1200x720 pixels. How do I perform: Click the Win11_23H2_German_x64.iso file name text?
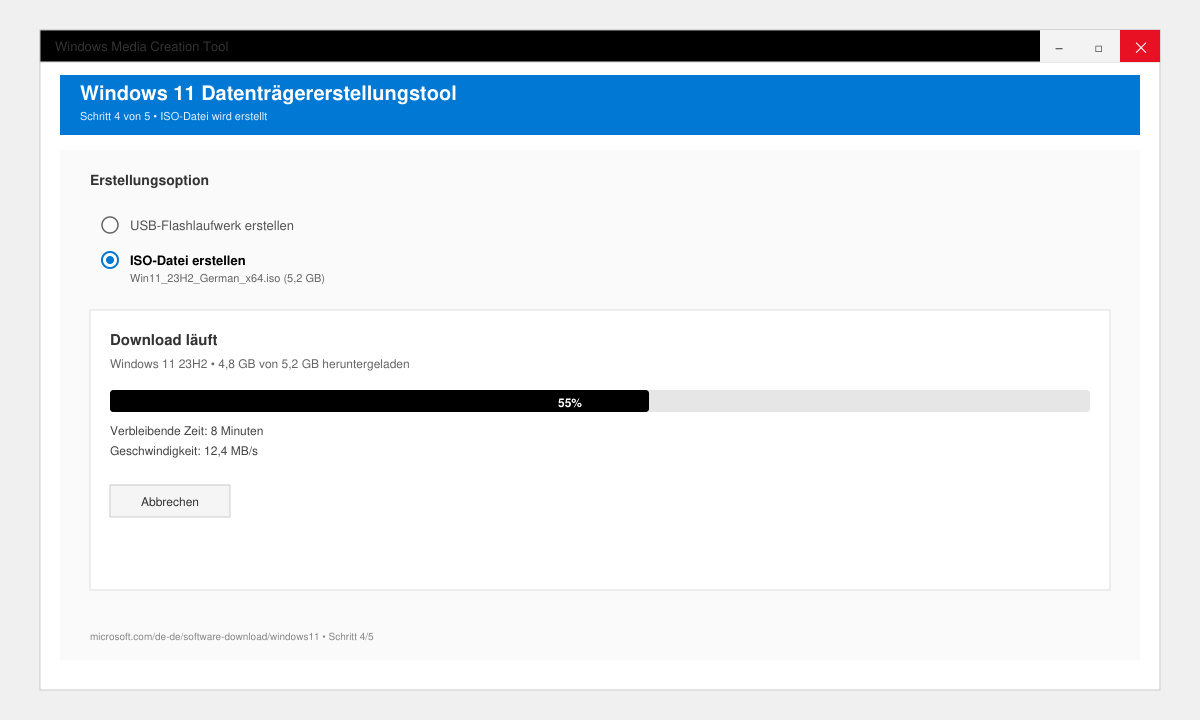click(x=227, y=278)
